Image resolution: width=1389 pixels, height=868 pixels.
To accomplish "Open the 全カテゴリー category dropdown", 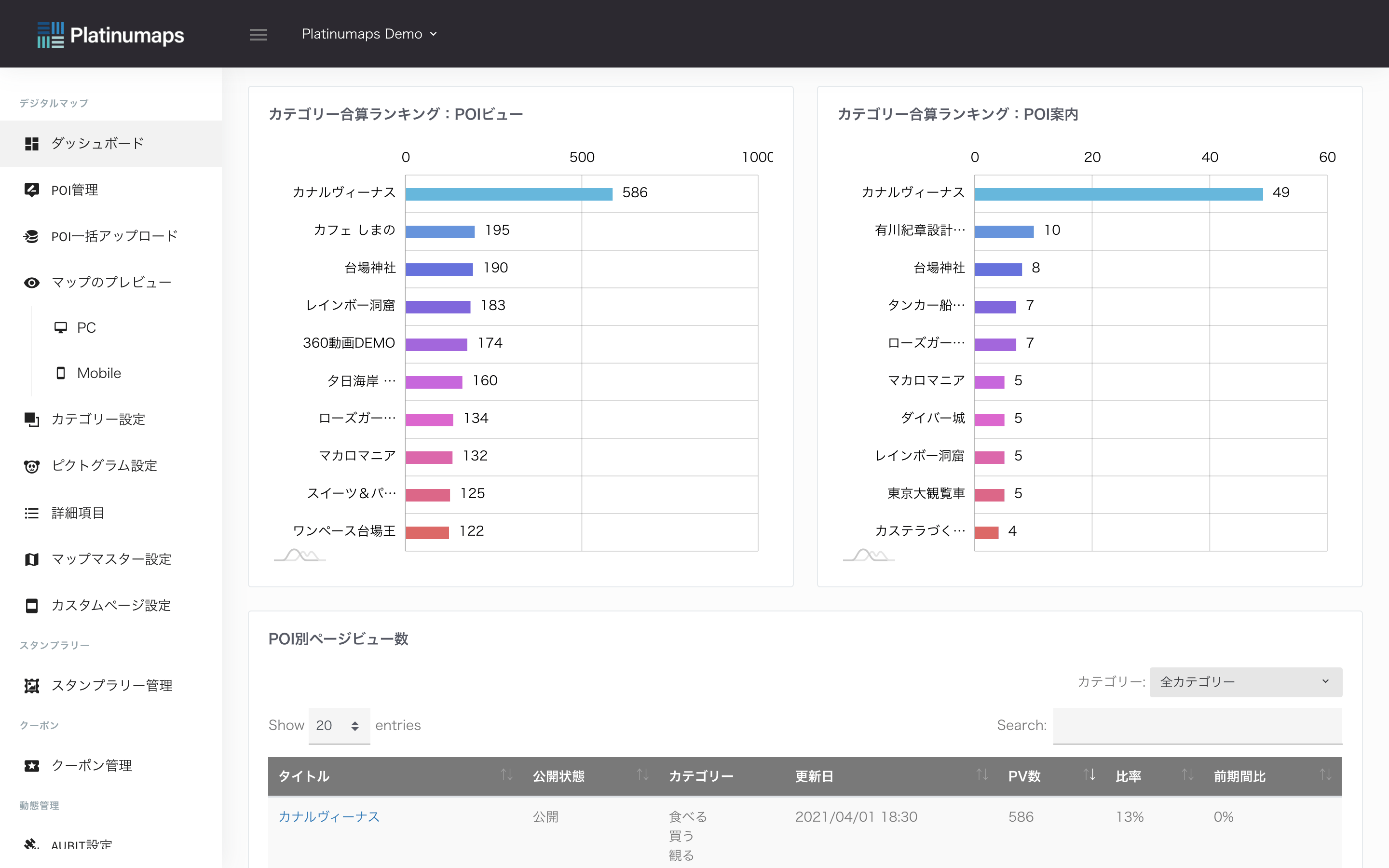I will 1245,682.
